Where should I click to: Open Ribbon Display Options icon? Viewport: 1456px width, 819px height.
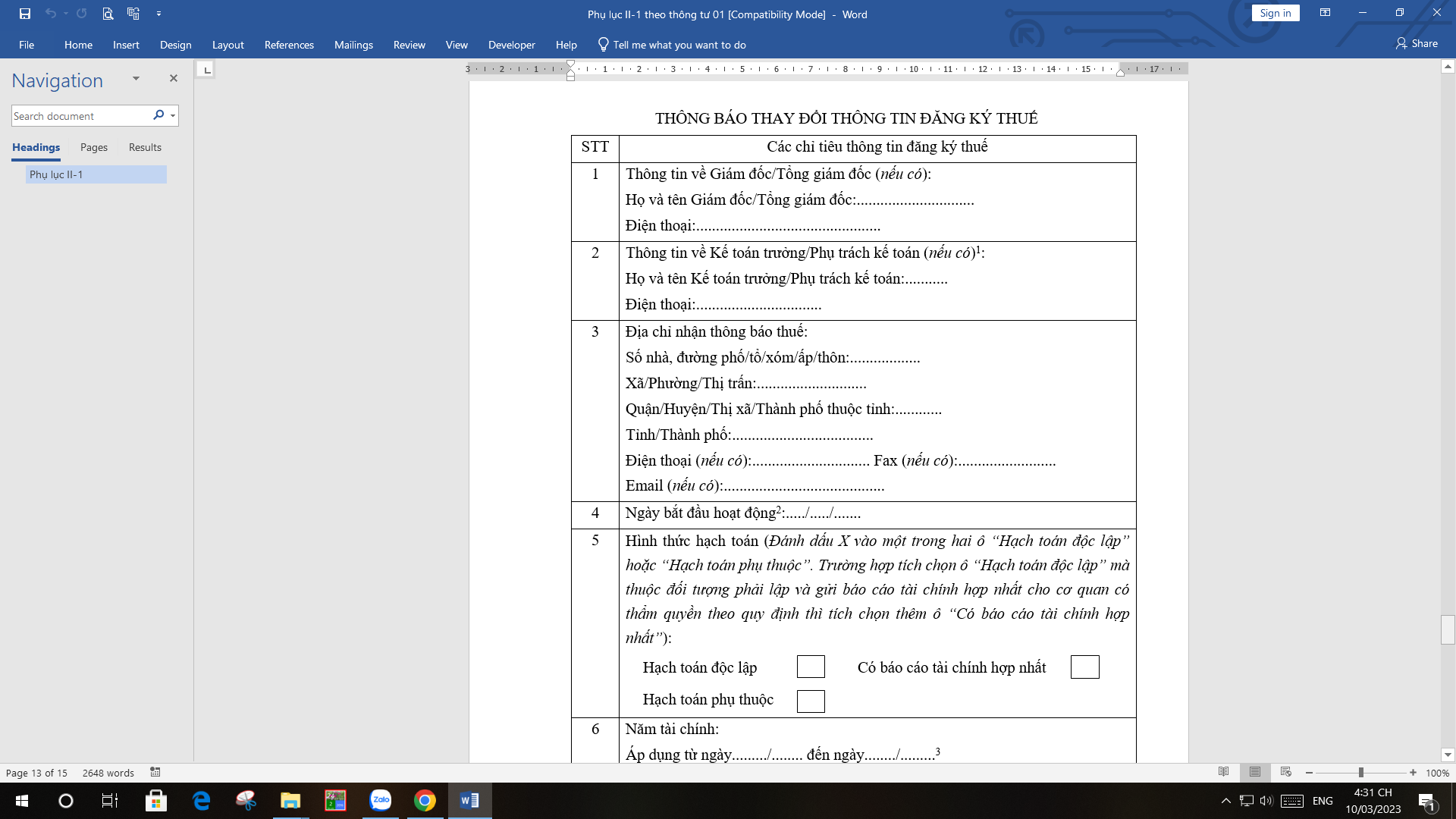click(1325, 13)
